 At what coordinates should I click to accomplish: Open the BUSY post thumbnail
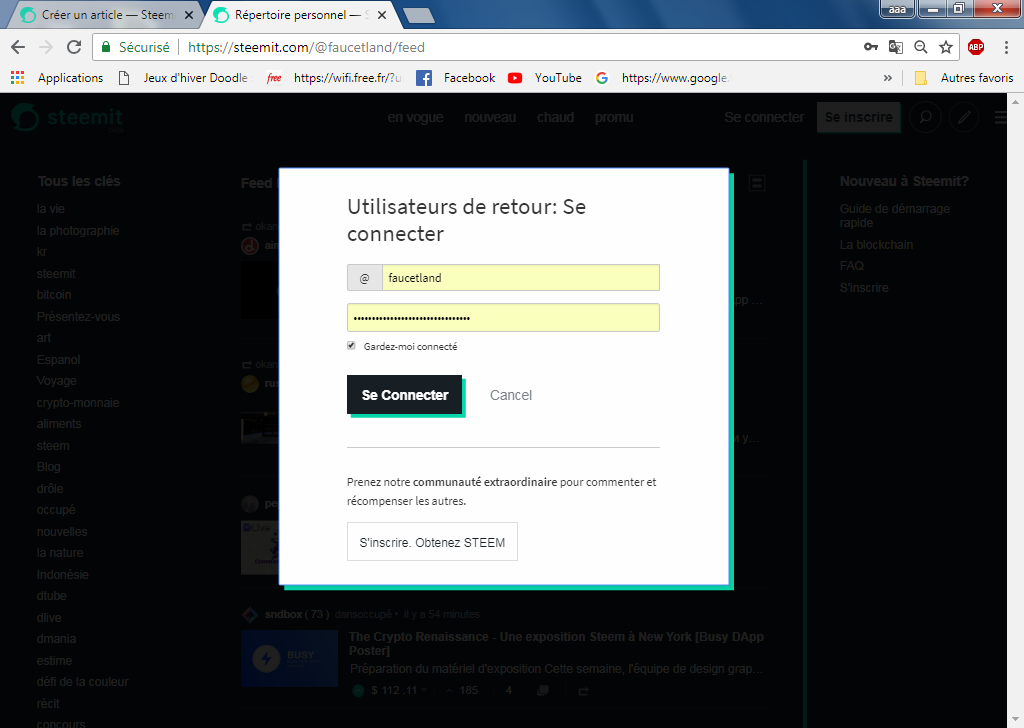(x=289, y=658)
